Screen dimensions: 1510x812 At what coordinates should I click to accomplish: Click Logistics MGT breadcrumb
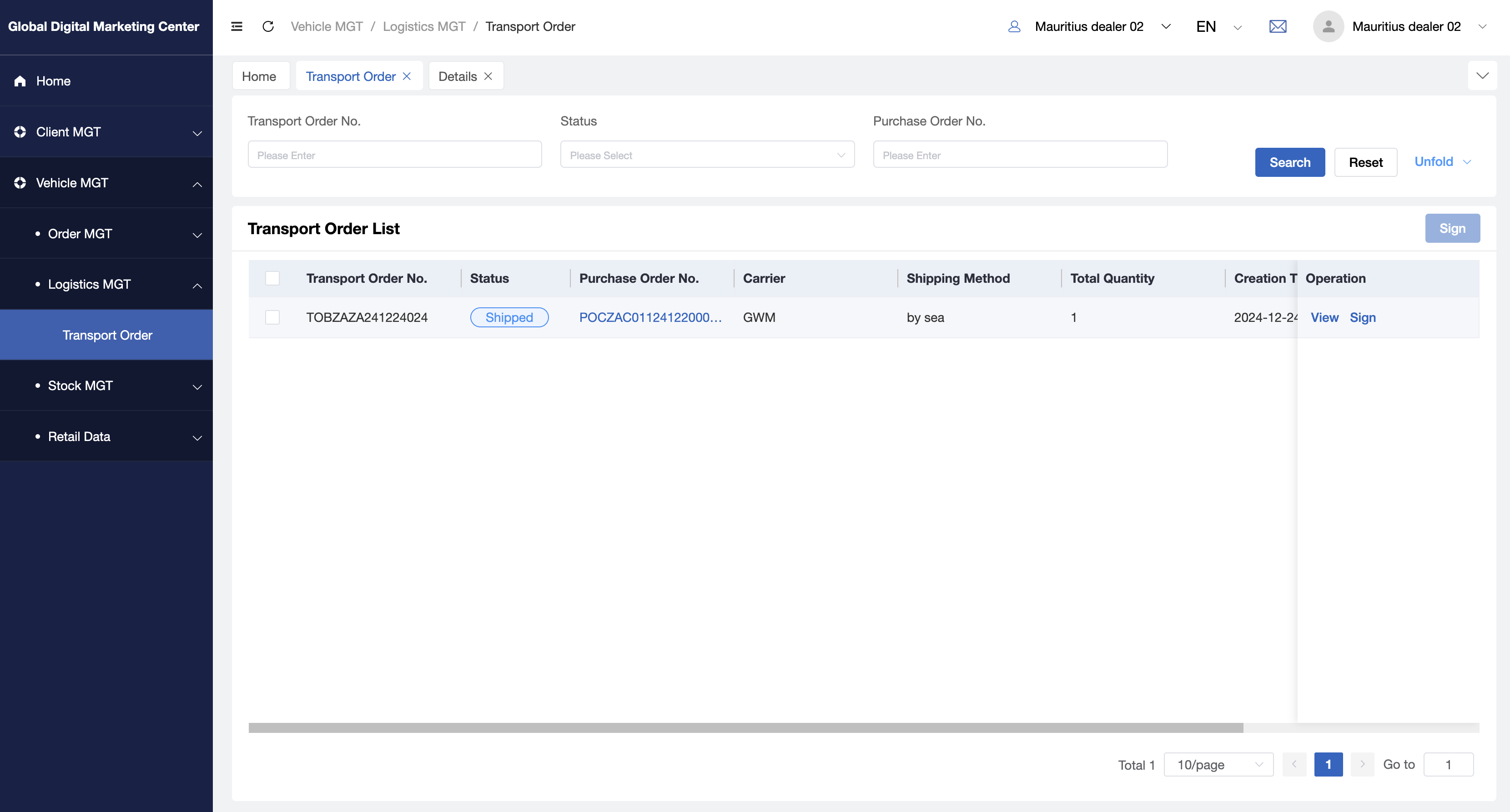coord(424,26)
